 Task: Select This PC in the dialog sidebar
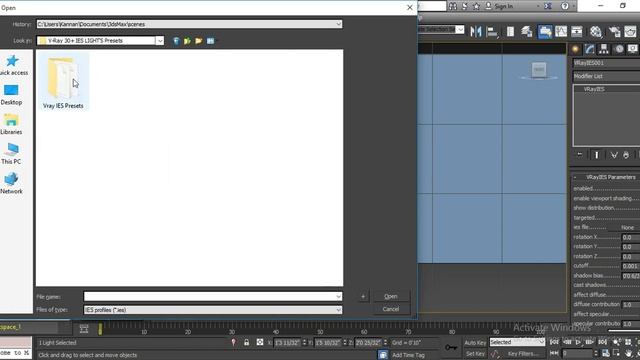pos(11,154)
